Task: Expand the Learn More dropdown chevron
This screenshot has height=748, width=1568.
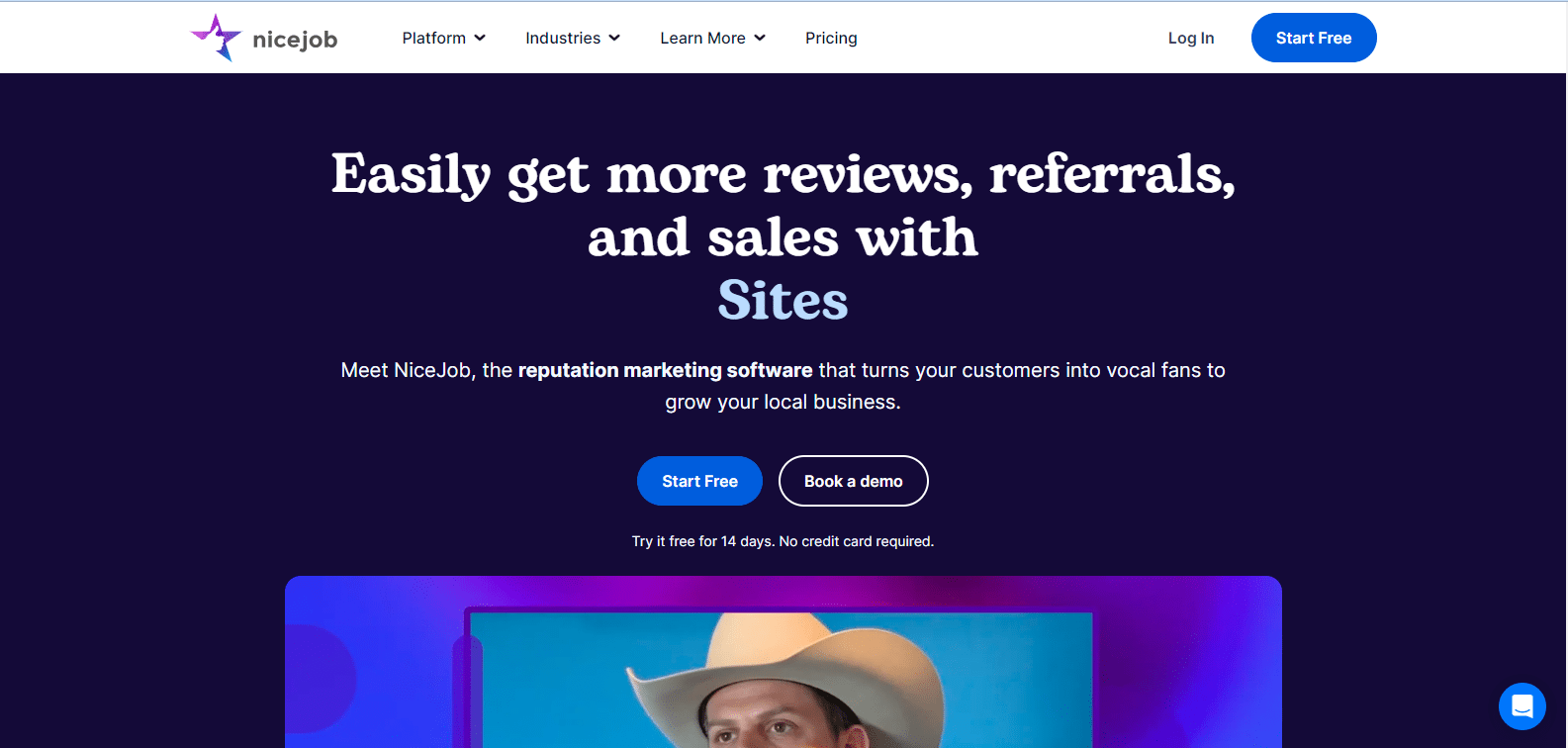Action: tap(760, 38)
